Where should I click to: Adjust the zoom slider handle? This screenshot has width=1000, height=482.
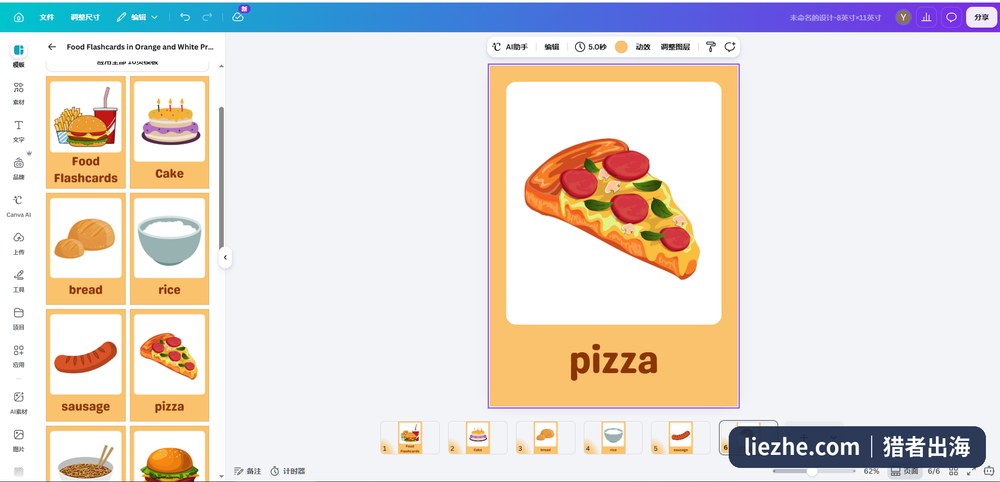(812, 471)
